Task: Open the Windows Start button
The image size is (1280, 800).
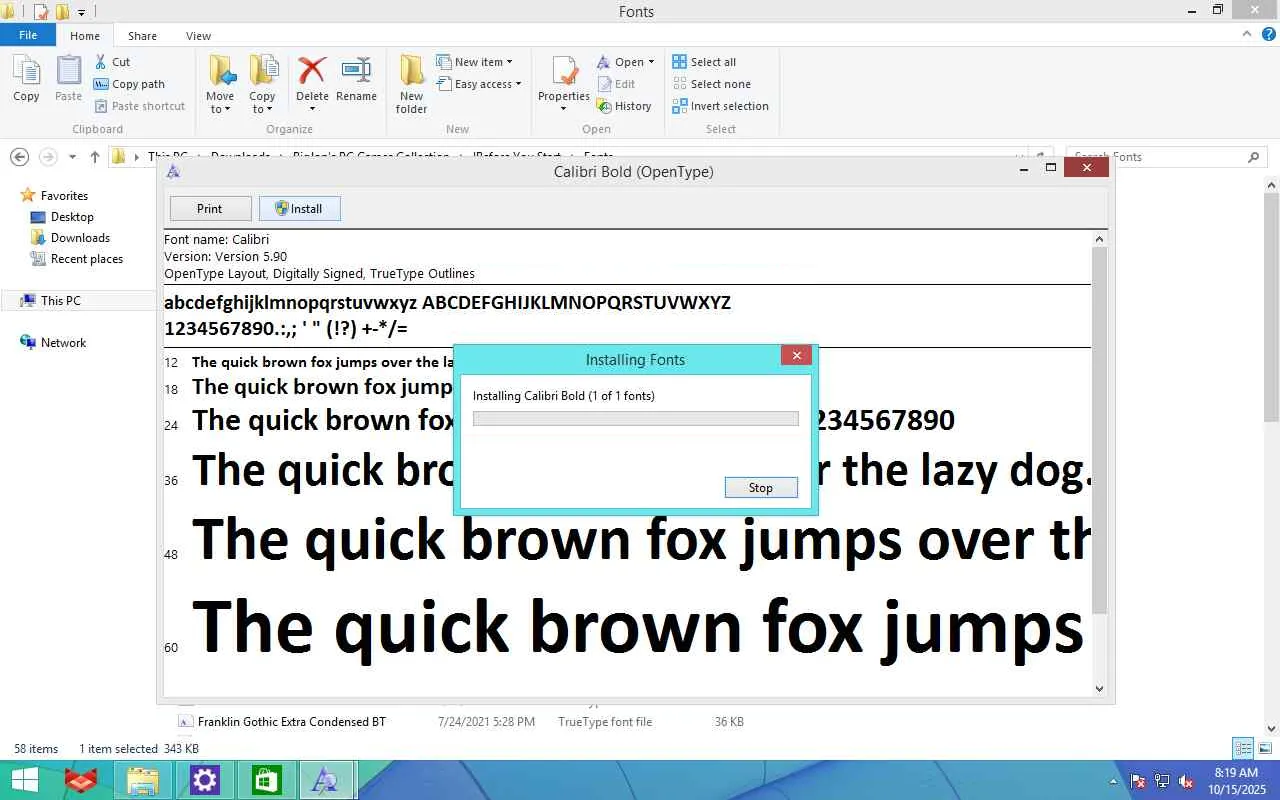Action: (x=24, y=780)
